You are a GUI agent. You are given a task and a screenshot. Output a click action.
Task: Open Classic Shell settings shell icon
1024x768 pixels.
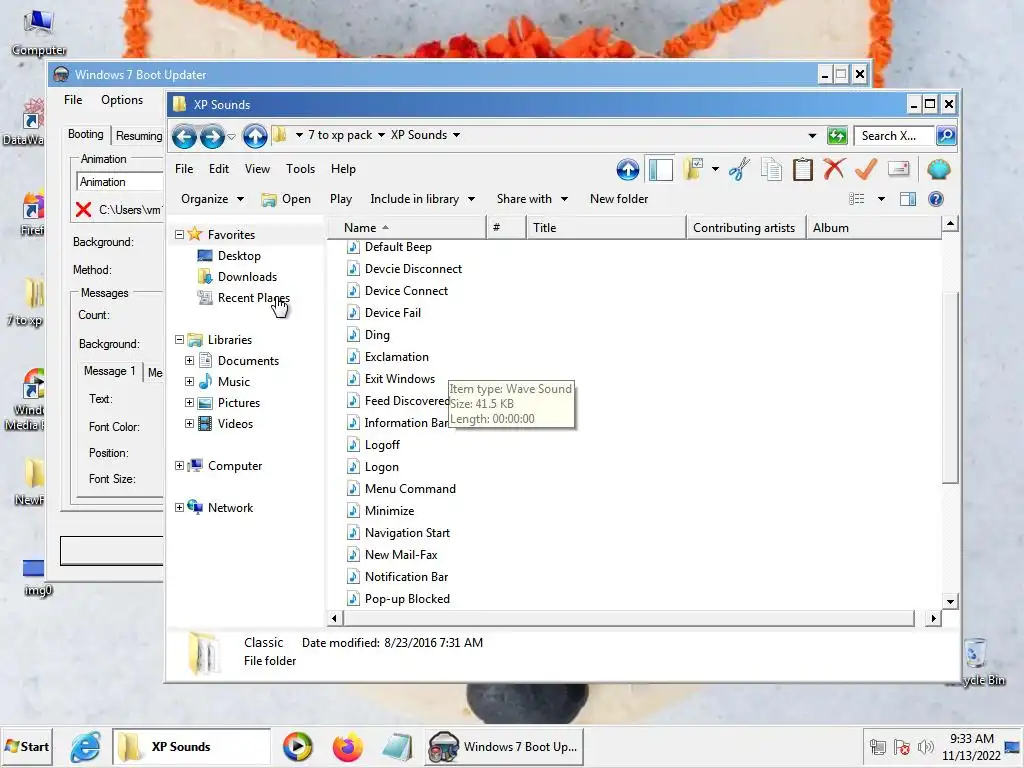pos(938,170)
